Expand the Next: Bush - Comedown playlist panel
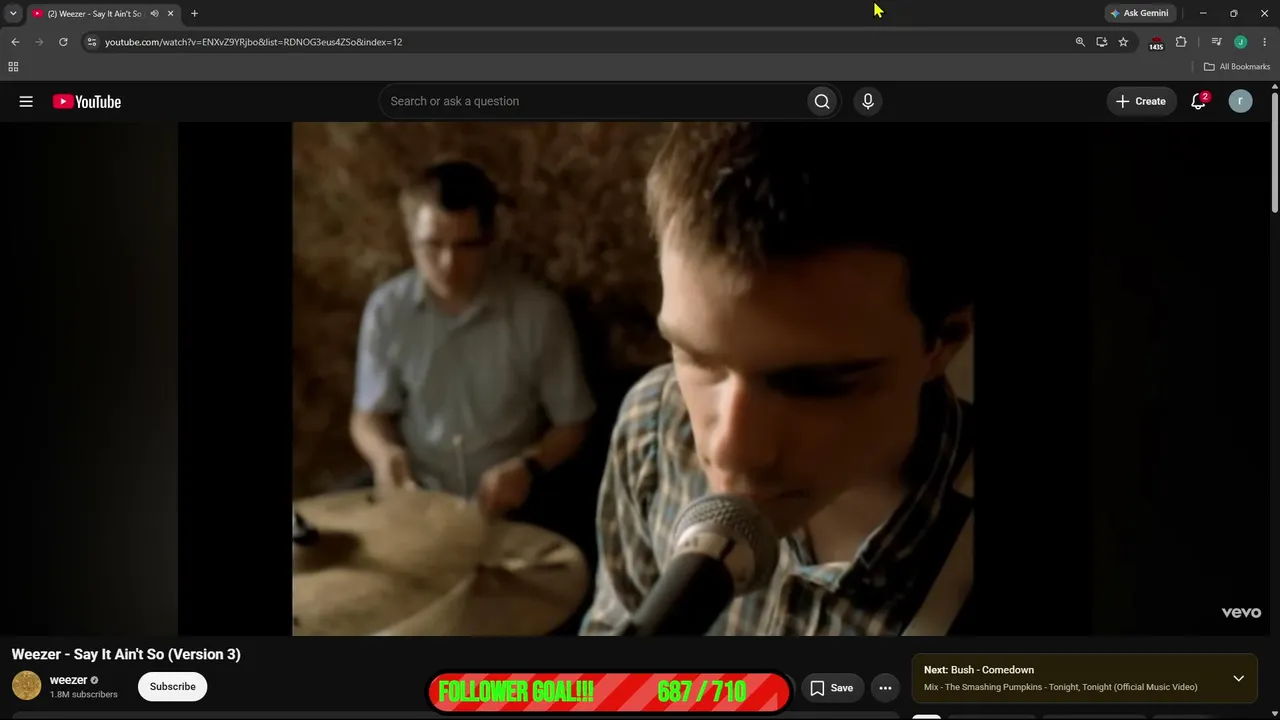 click(x=1238, y=678)
